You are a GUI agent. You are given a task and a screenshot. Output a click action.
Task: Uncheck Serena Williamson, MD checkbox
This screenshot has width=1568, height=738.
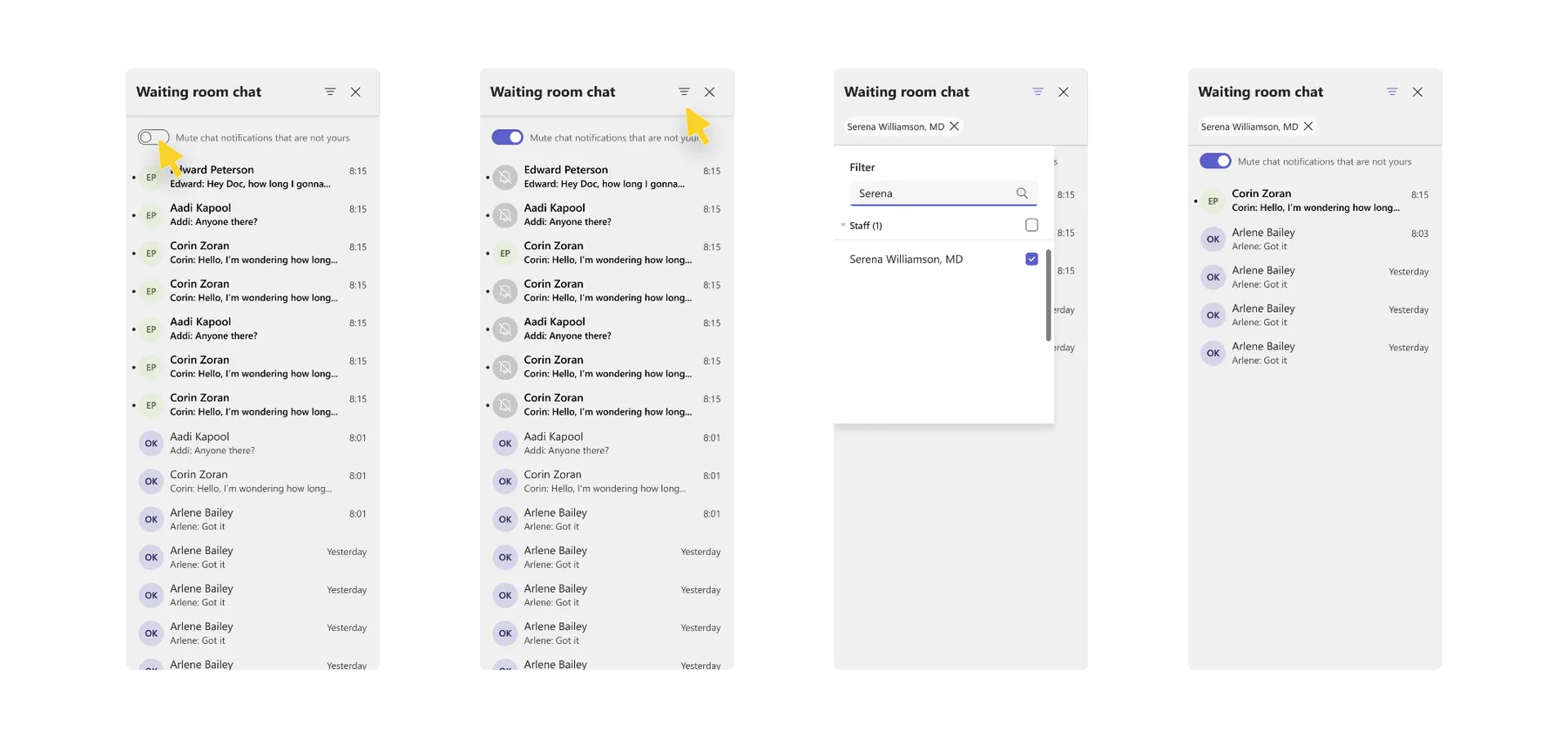point(1031,259)
